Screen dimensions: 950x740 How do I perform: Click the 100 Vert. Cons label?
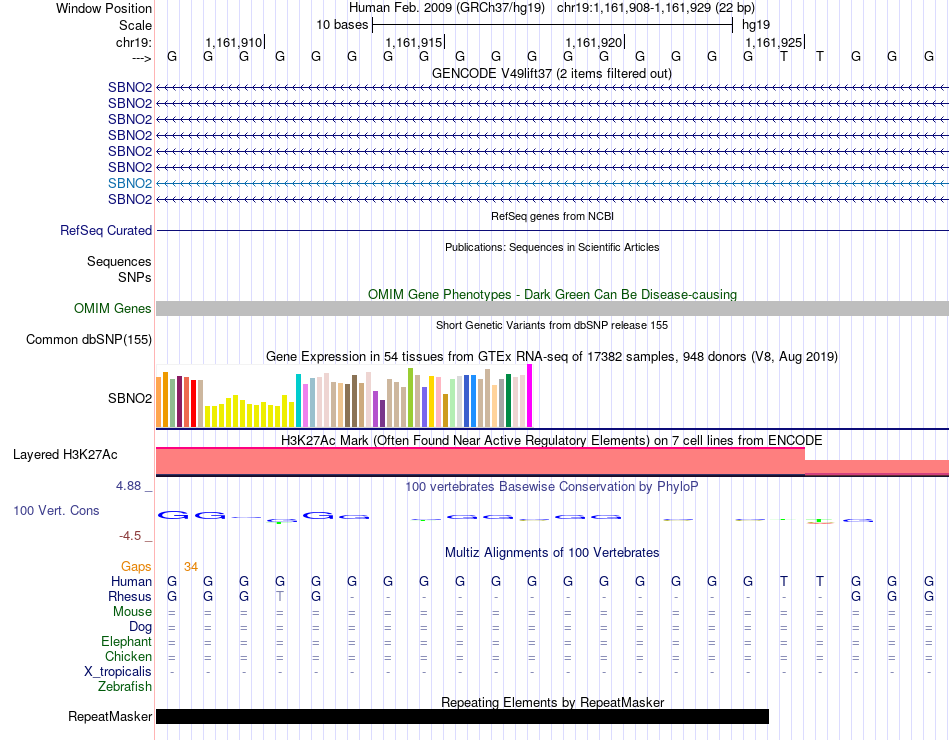coord(56,510)
